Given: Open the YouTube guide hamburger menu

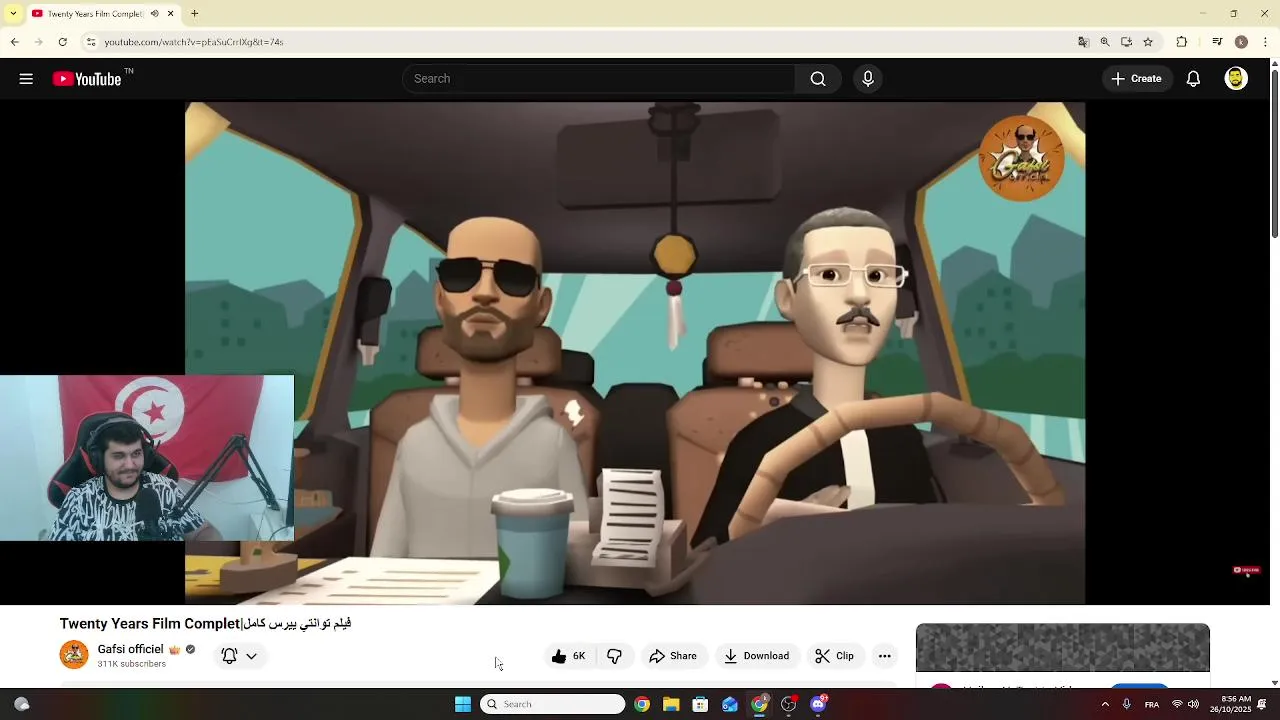Looking at the screenshot, I should 26,79.
